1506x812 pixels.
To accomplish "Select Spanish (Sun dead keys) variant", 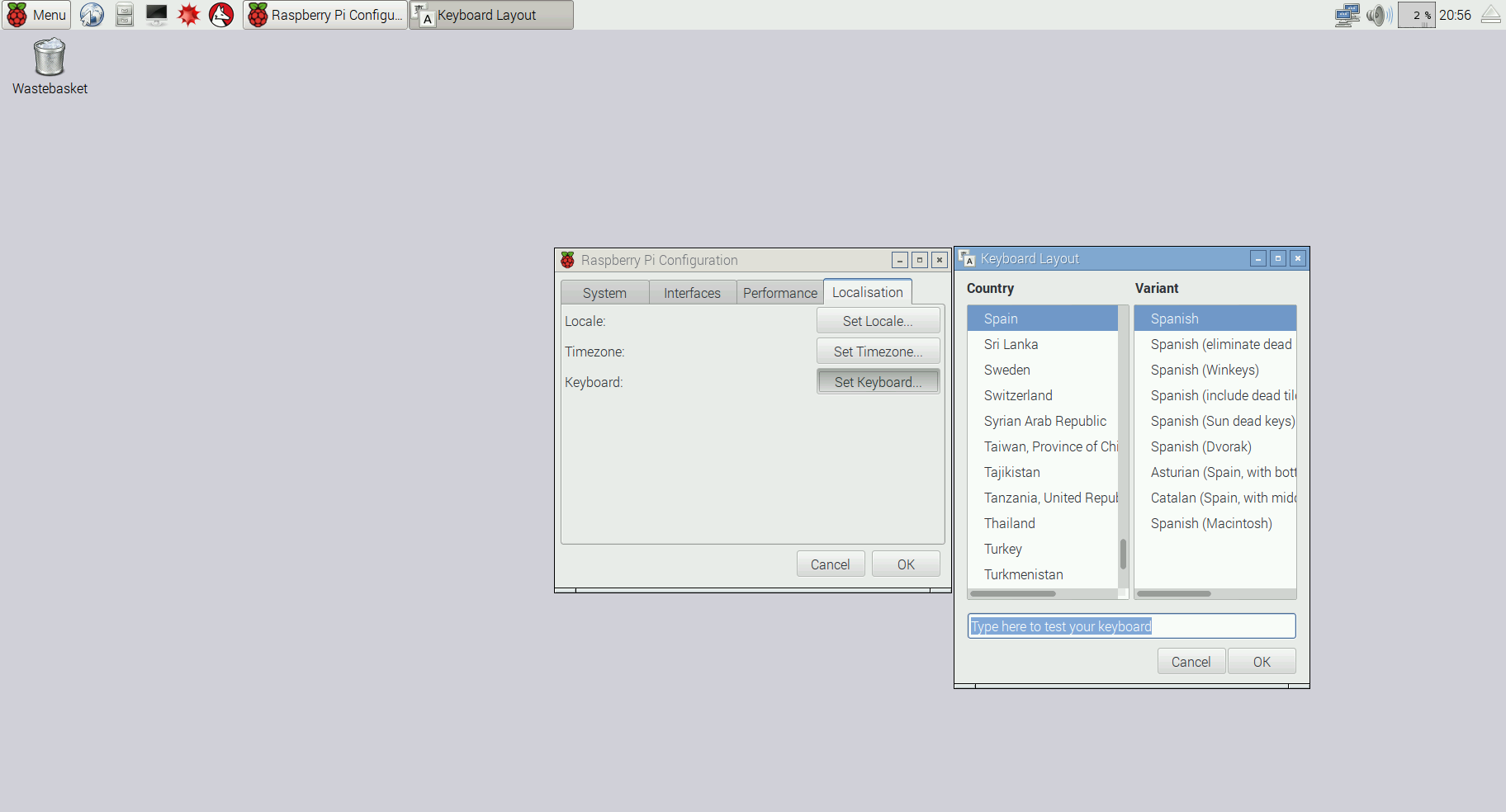I will point(1215,421).
